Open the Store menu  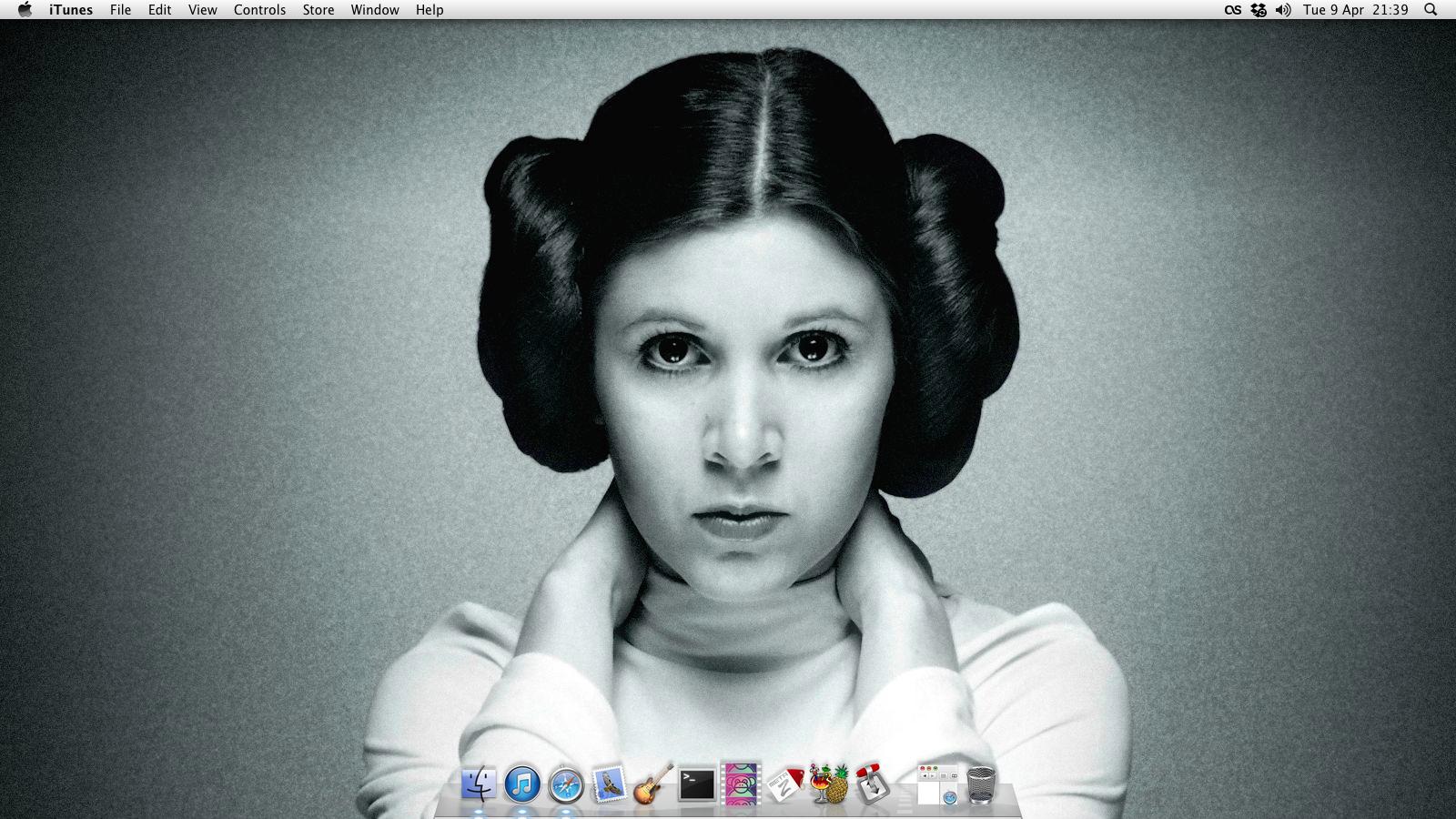tap(318, 10)
